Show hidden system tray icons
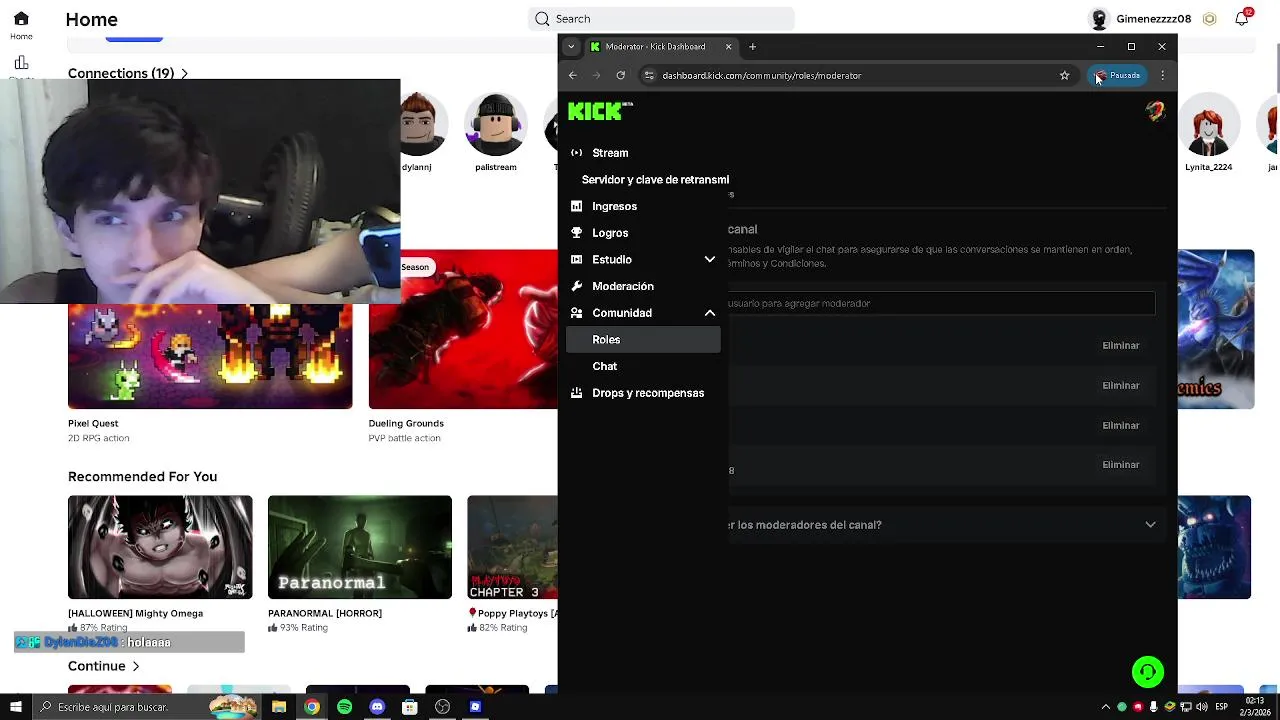This screenshot has height=720, width=1280. tap(1106, 707)
